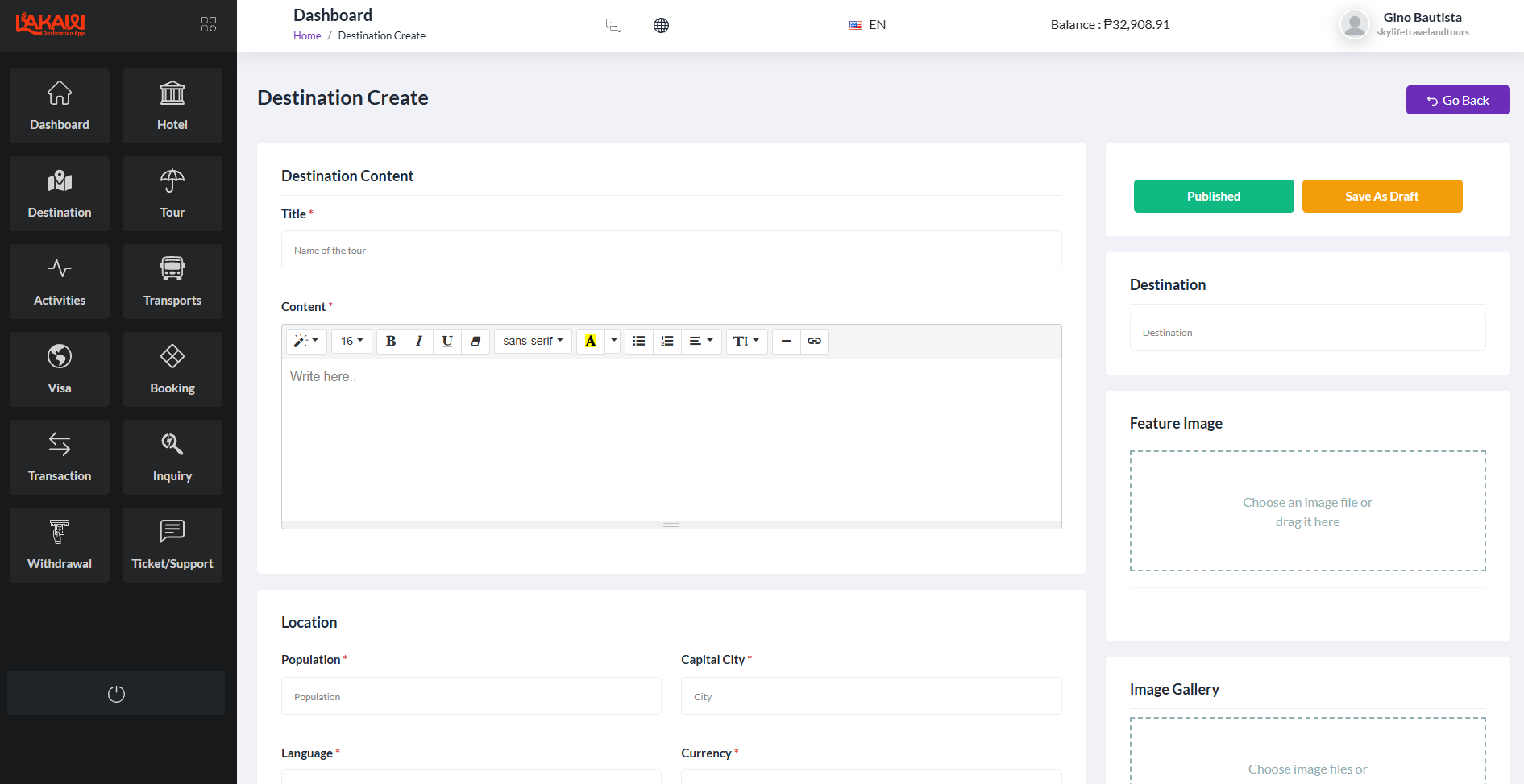
Task: Open the Booking sidebar tile
Action: (x=172, y=369)
